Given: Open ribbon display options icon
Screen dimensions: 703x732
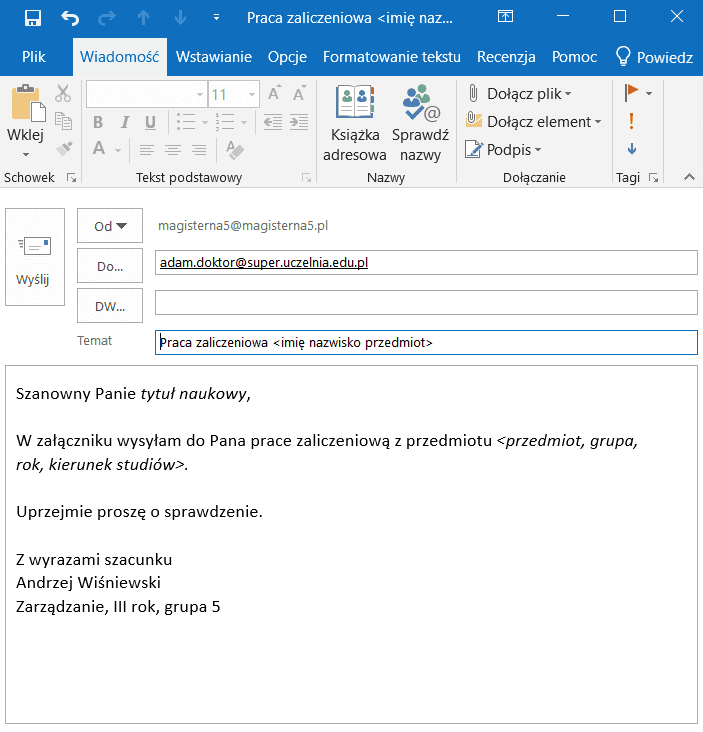Looking at the screenshot, I should [x=505, y=16].
